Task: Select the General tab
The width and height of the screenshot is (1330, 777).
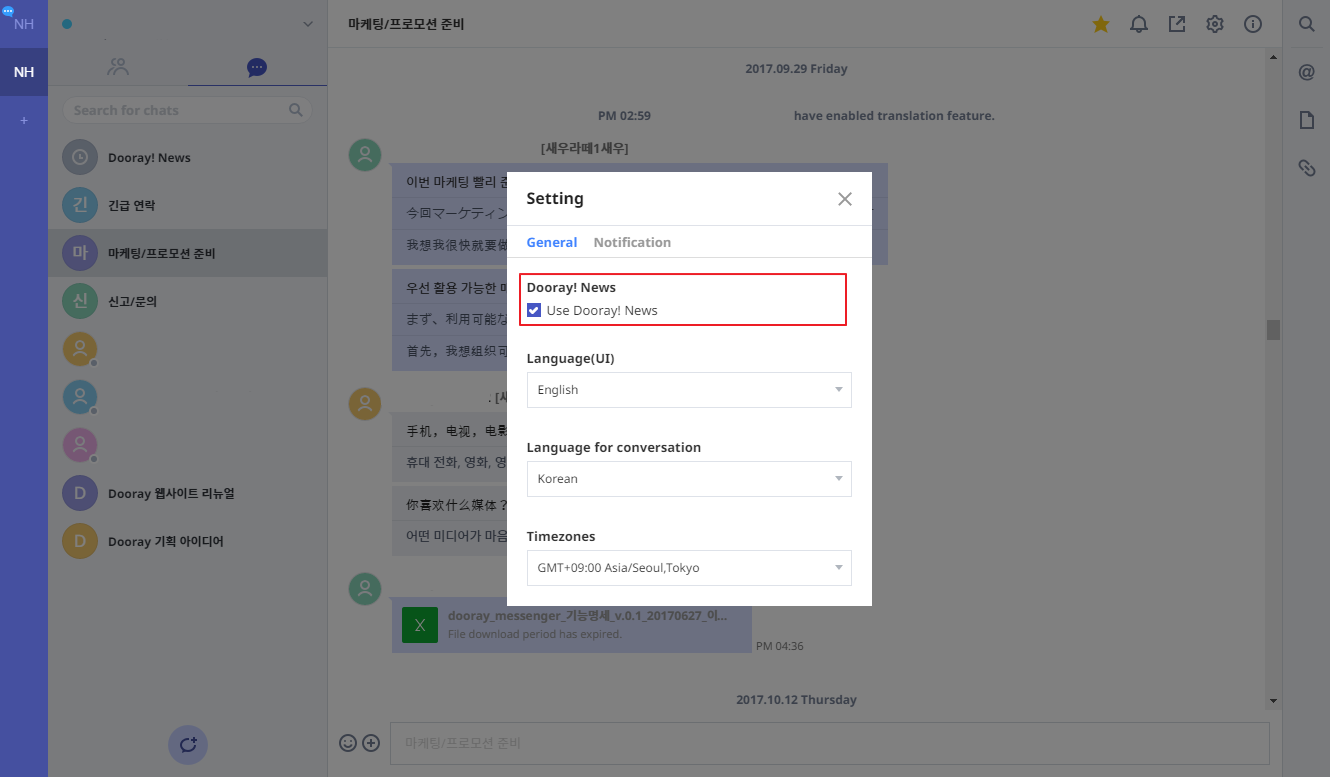Action: 552,242
